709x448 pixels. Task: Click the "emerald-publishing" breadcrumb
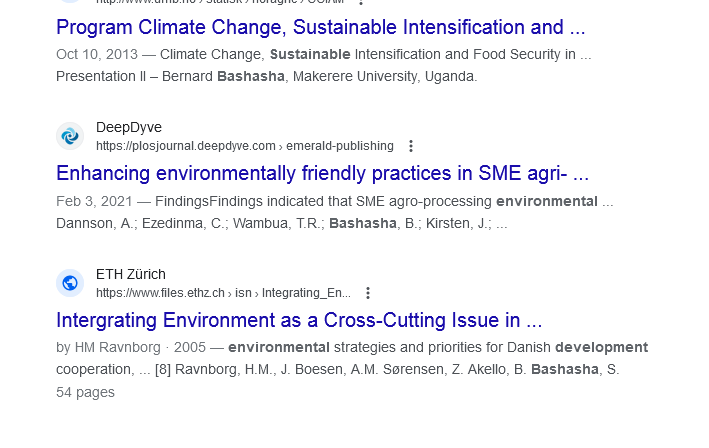pyautogui.click(x=340, y=146)
